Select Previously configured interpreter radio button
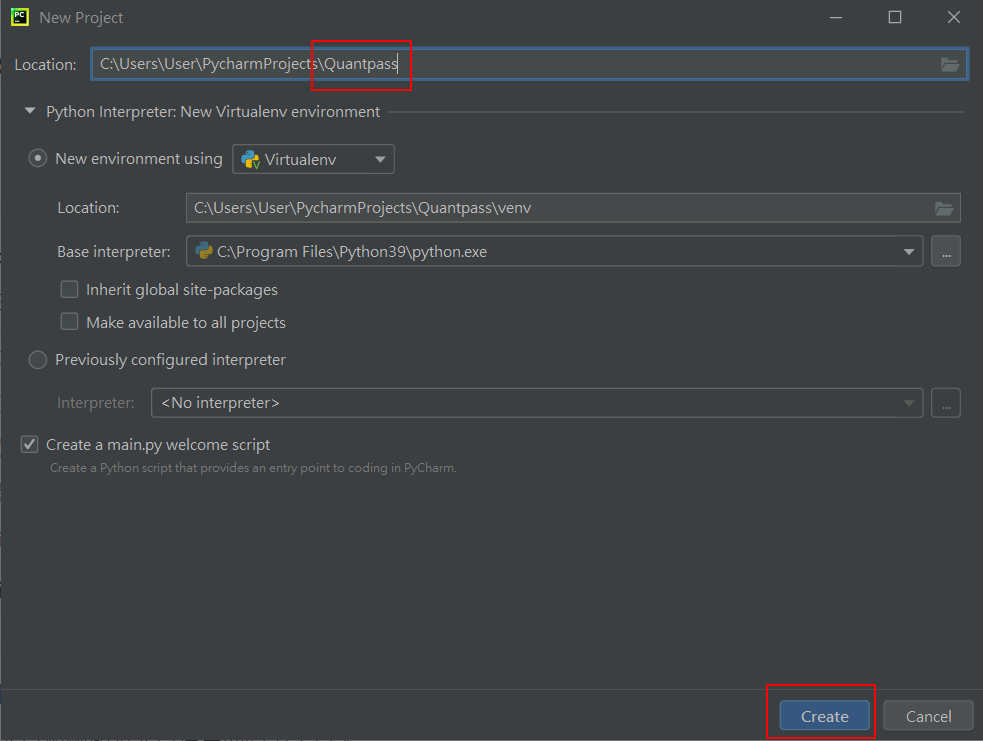 click(x=38, y=360)
